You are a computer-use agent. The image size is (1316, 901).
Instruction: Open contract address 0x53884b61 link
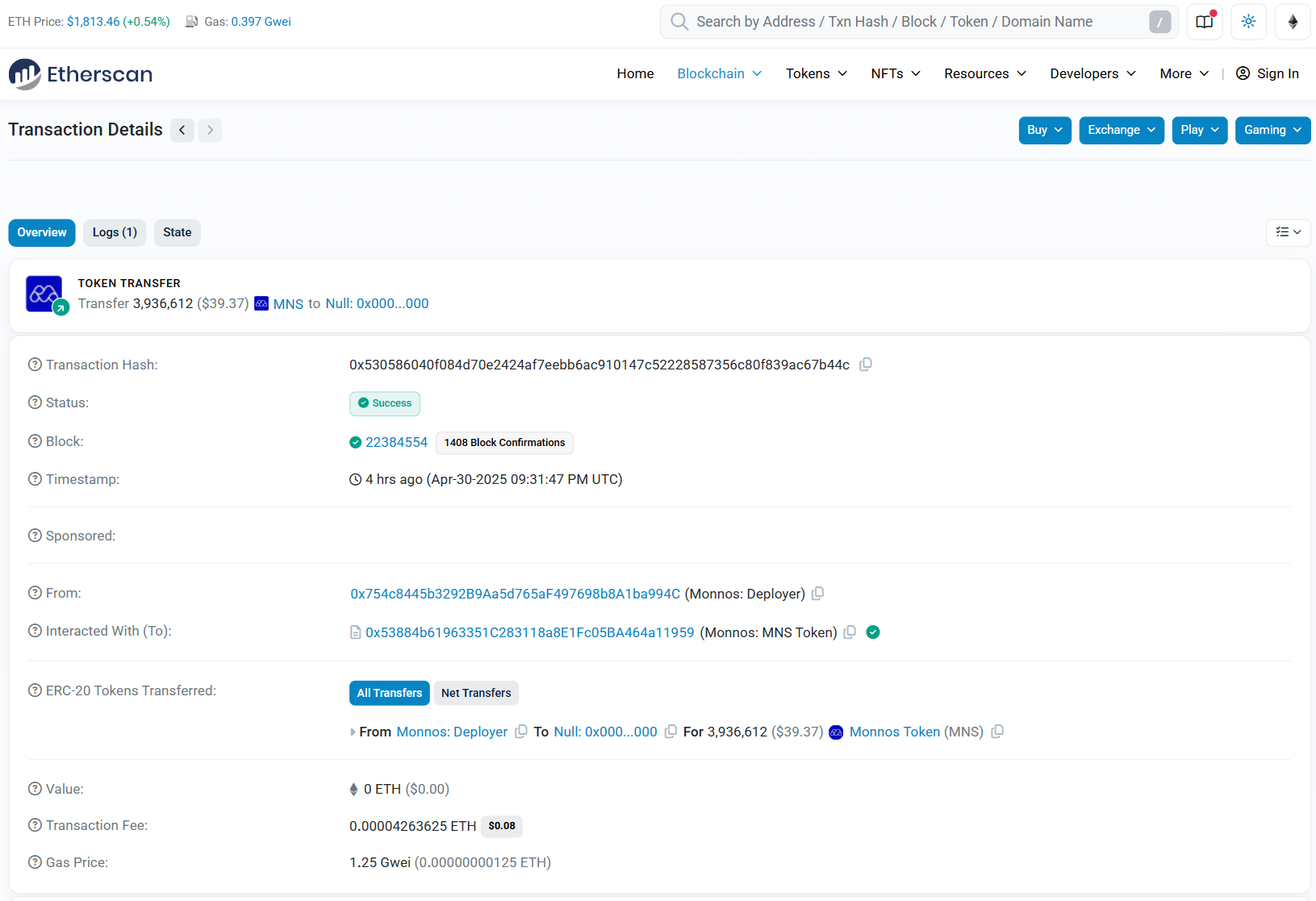tap(530, 632)
